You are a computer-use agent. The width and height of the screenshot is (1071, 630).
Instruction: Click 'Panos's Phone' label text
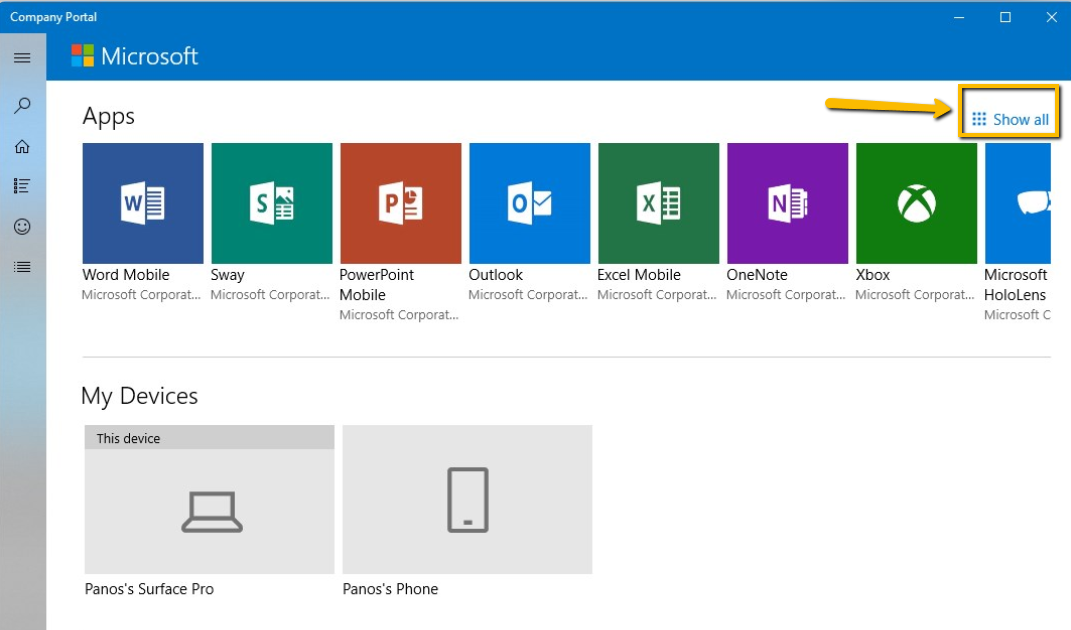coord(390,589)
